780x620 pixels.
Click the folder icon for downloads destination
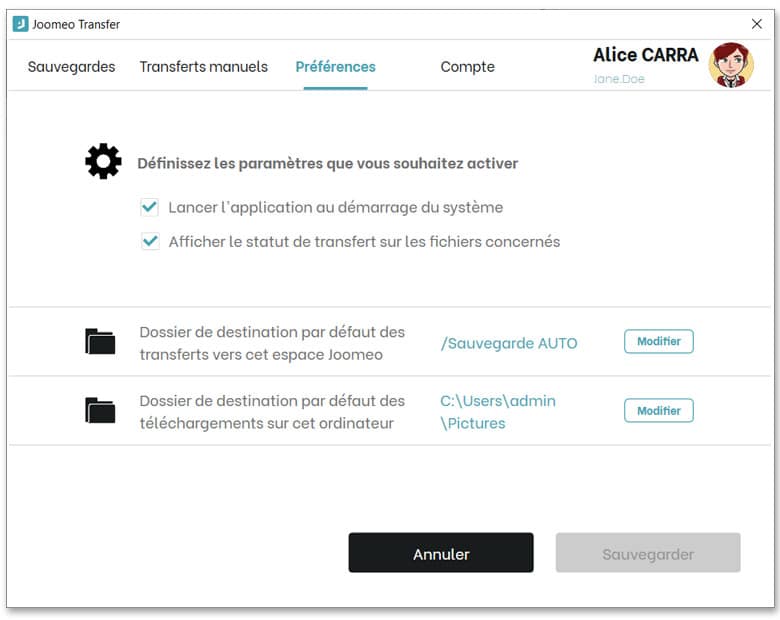coord(100,411)
